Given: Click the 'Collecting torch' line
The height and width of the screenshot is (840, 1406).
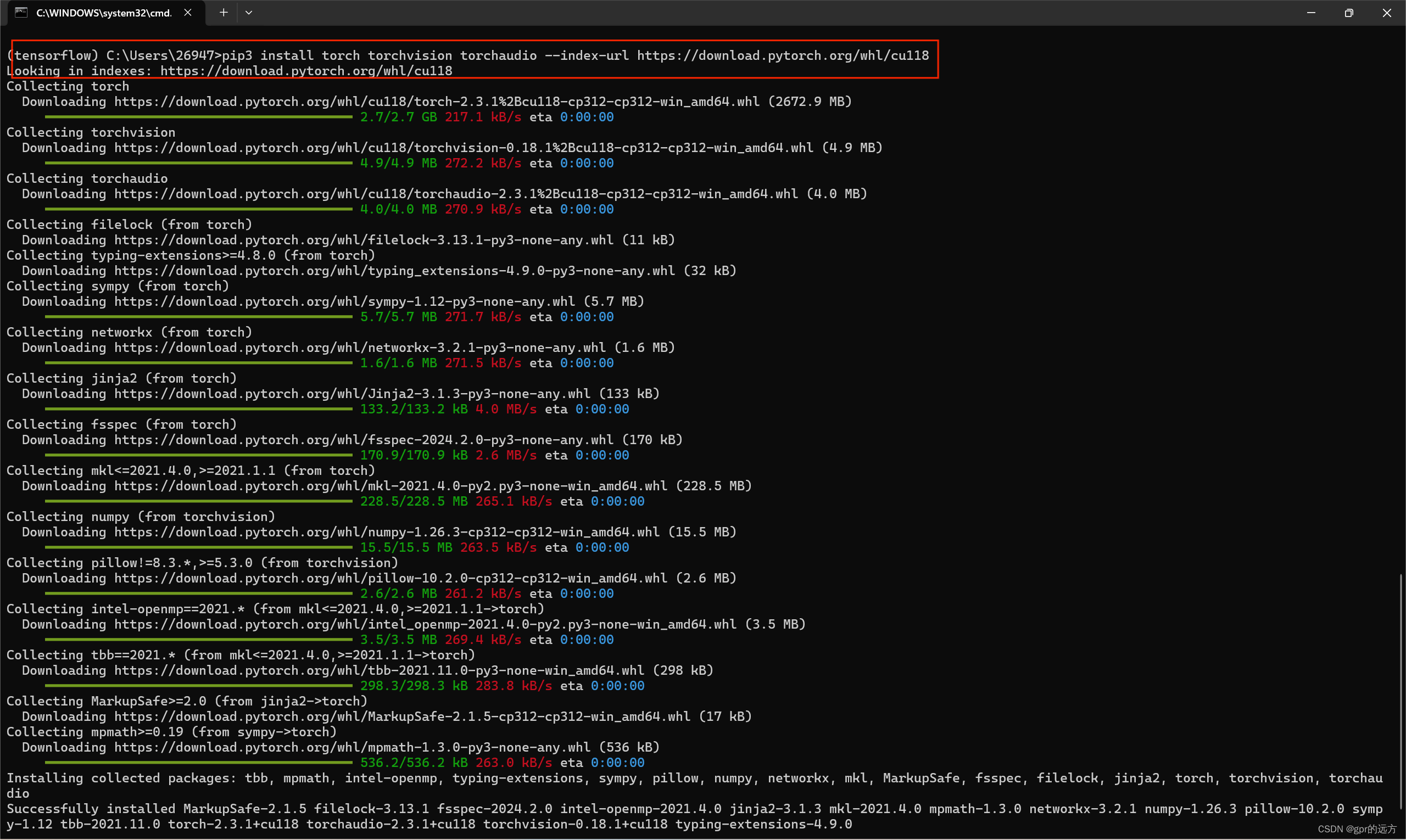Looking at the screenshot, I should coord(68,86).
